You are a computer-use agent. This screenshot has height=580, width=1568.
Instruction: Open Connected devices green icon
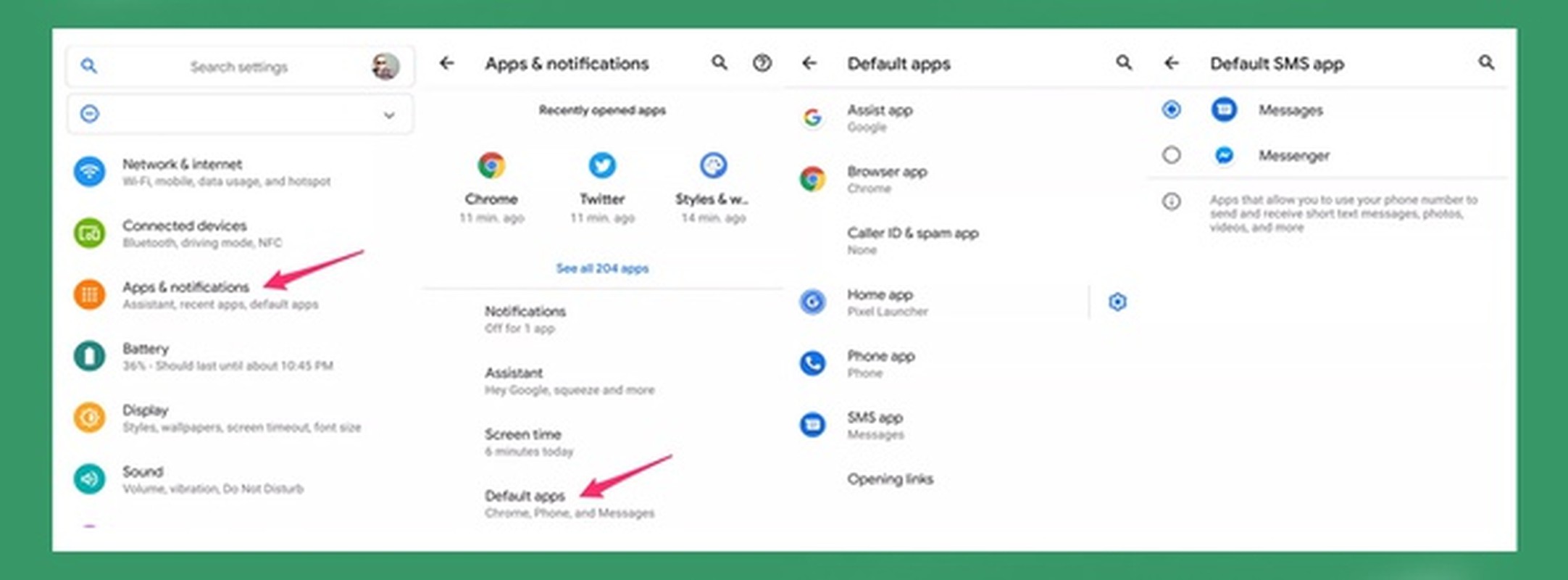[89, 233]
